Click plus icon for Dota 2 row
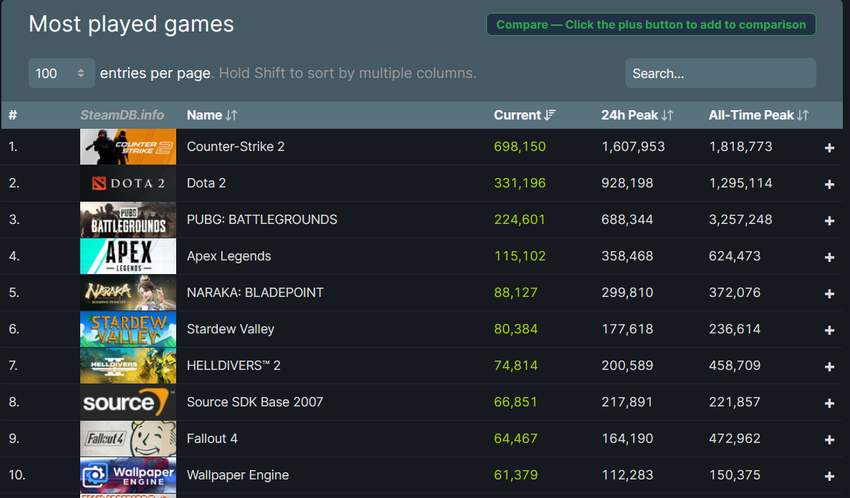Viewport: 850px width, 498px height. point(829,184)
